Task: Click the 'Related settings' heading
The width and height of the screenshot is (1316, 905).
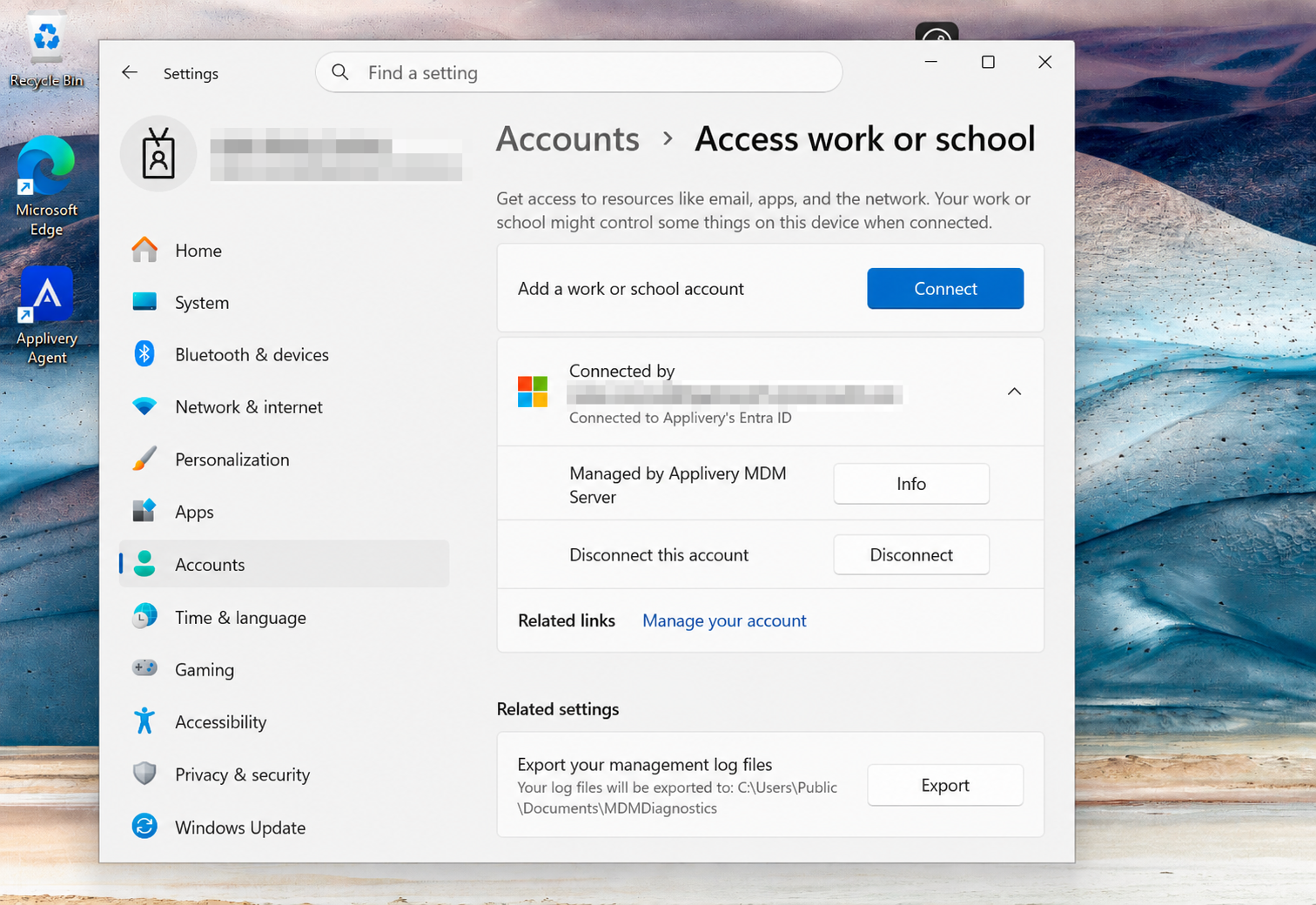Action: click(x=558, y=709)
